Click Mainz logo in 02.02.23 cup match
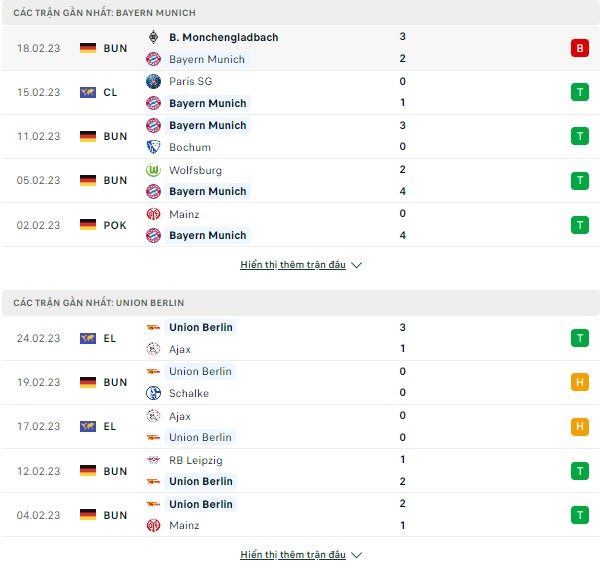The width and height of the screenshot is (600, 569). point(153,214)
